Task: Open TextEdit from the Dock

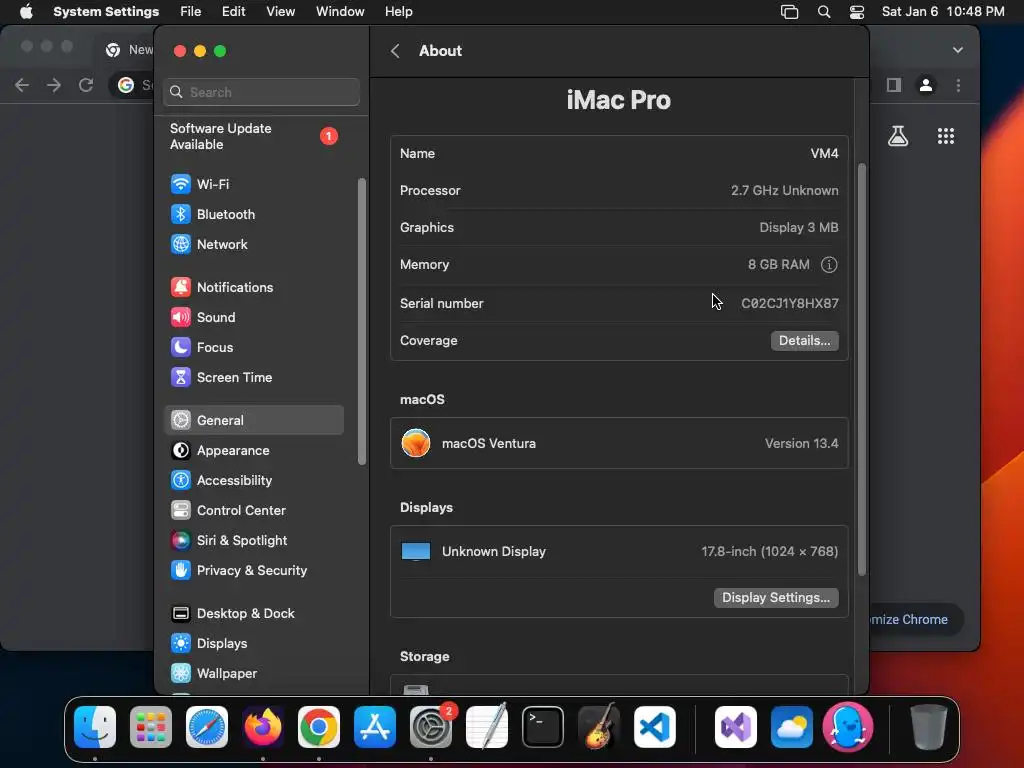Action: click(487, 727)
